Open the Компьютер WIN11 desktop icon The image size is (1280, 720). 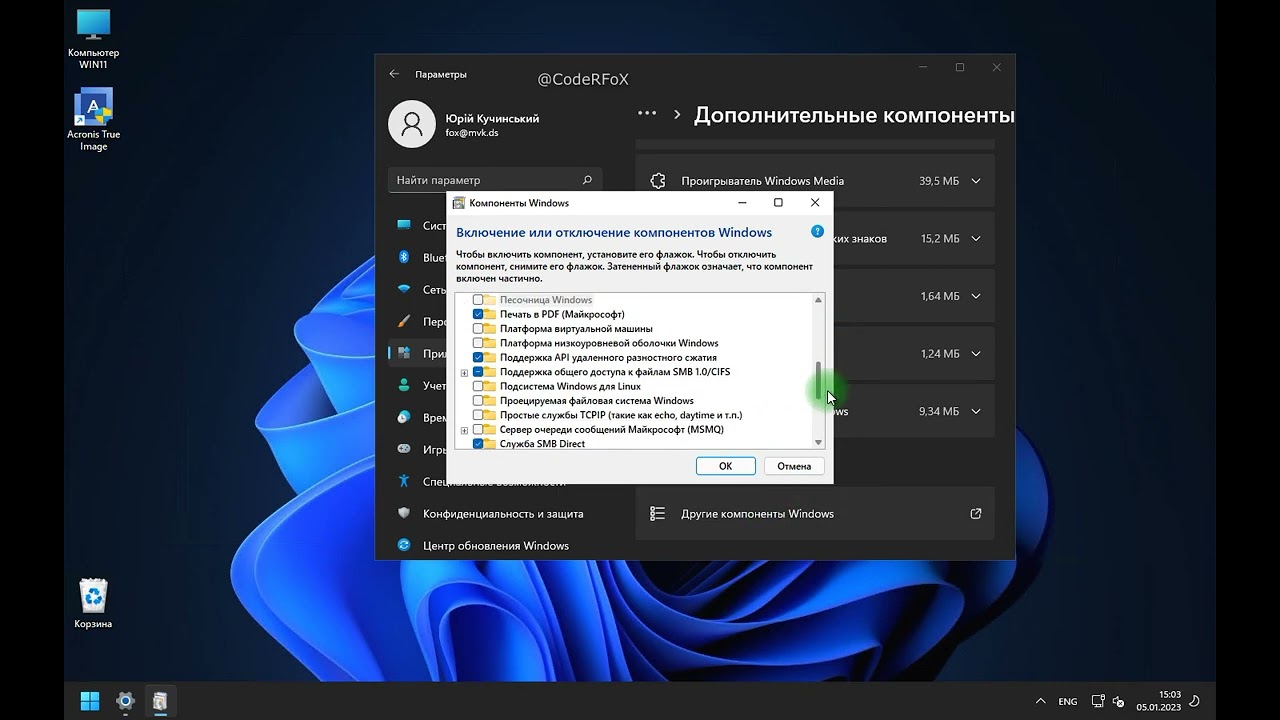coord(93,40)
